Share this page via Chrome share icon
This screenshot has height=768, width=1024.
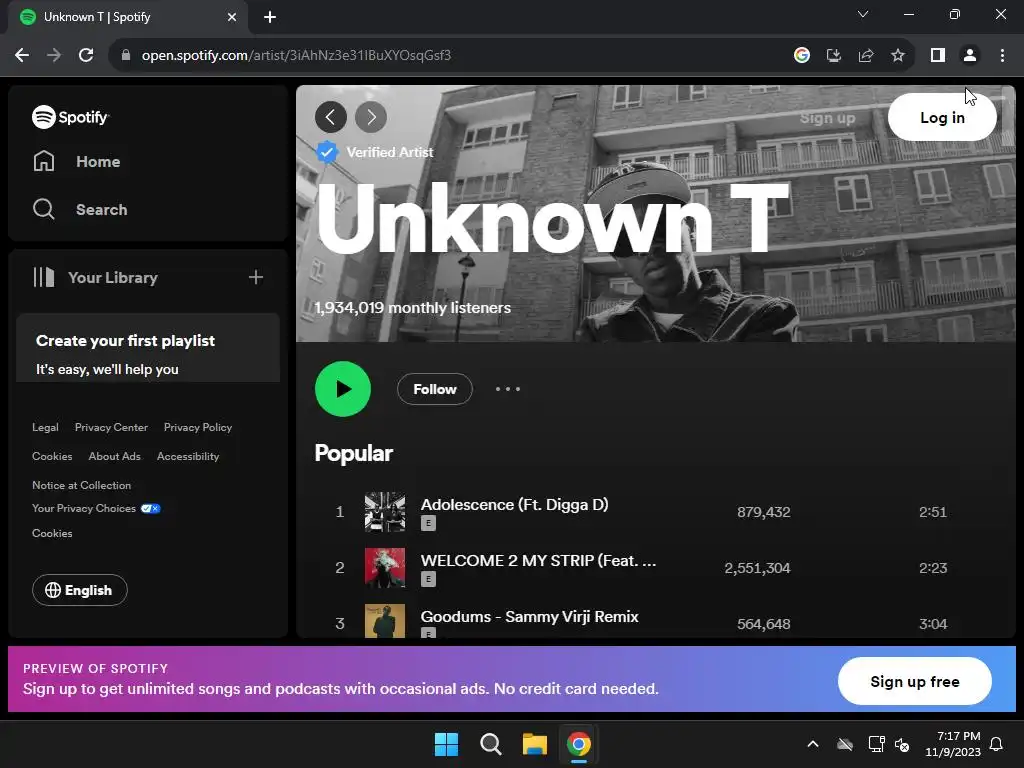point(866,56)
